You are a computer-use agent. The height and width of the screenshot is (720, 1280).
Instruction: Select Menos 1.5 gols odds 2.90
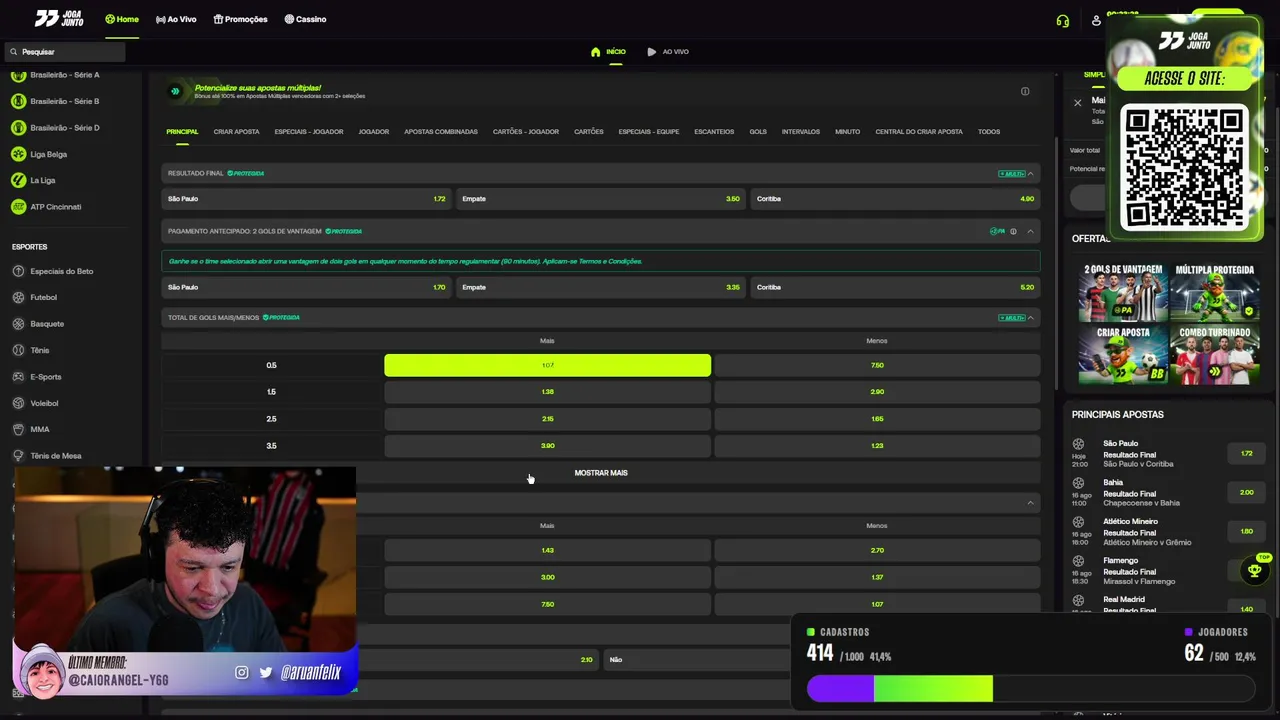(x=877, y=392)
